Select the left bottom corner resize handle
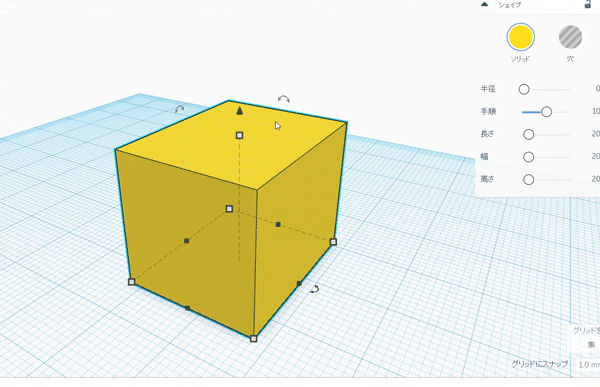The height and width of the screenshot is (387, 600). [132, 282]
